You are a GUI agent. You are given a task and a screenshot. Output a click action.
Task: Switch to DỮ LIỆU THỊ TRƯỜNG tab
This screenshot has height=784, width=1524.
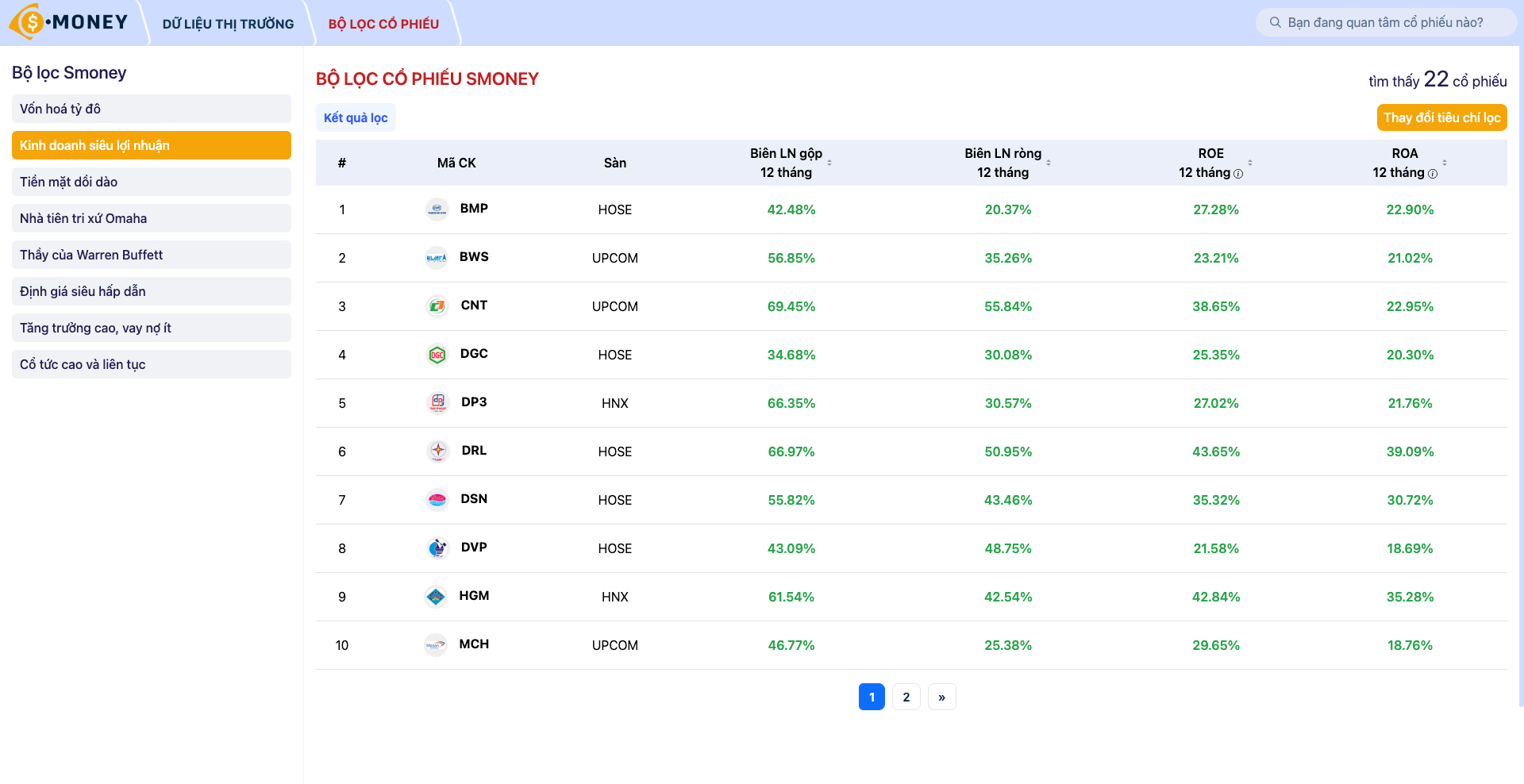click(x=228, y=24)
